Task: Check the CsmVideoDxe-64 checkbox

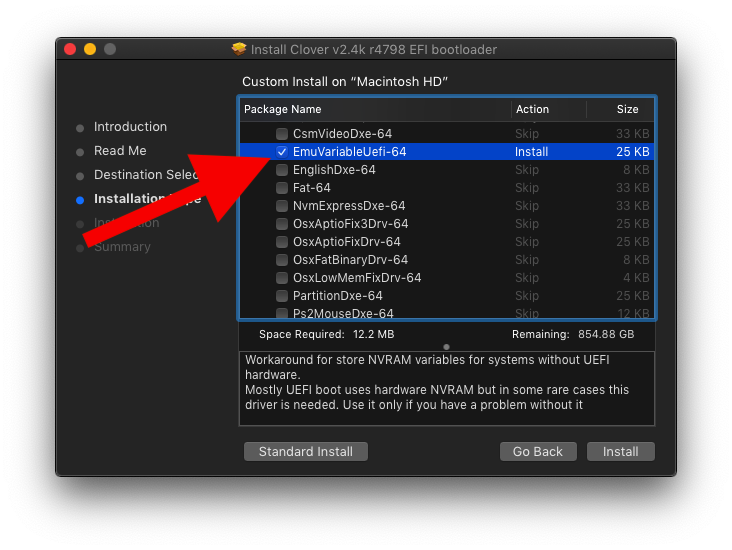Action: 282,134
